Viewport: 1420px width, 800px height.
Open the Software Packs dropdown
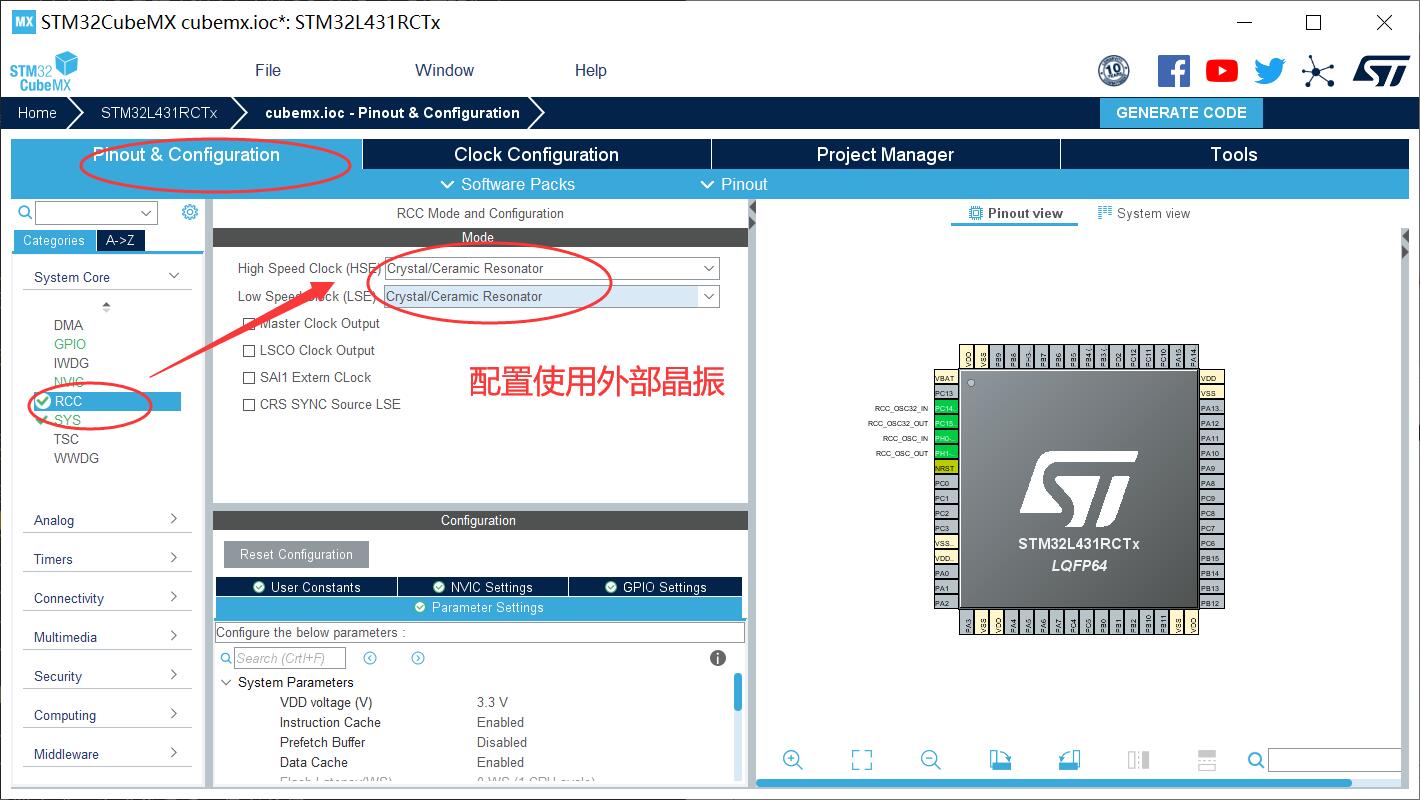click(508, 184)
